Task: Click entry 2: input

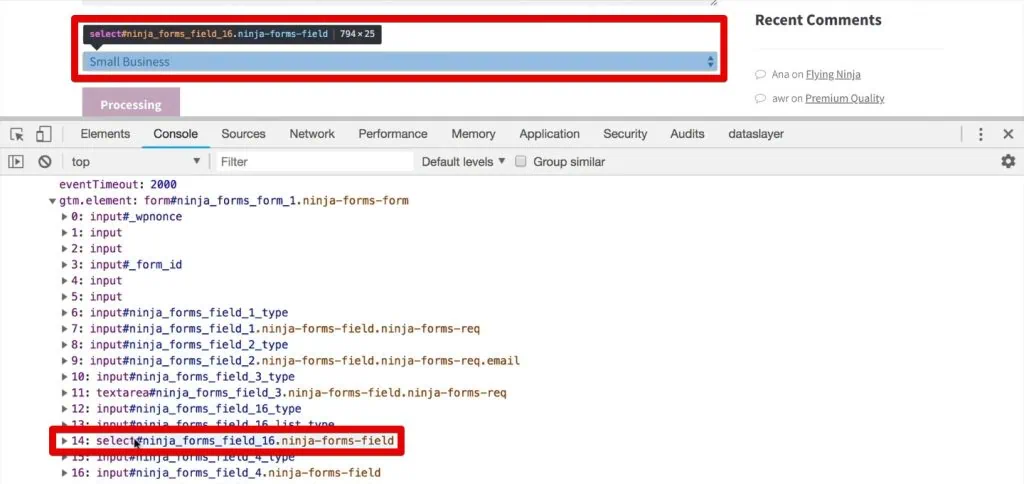Action: [x=97, y=249]
